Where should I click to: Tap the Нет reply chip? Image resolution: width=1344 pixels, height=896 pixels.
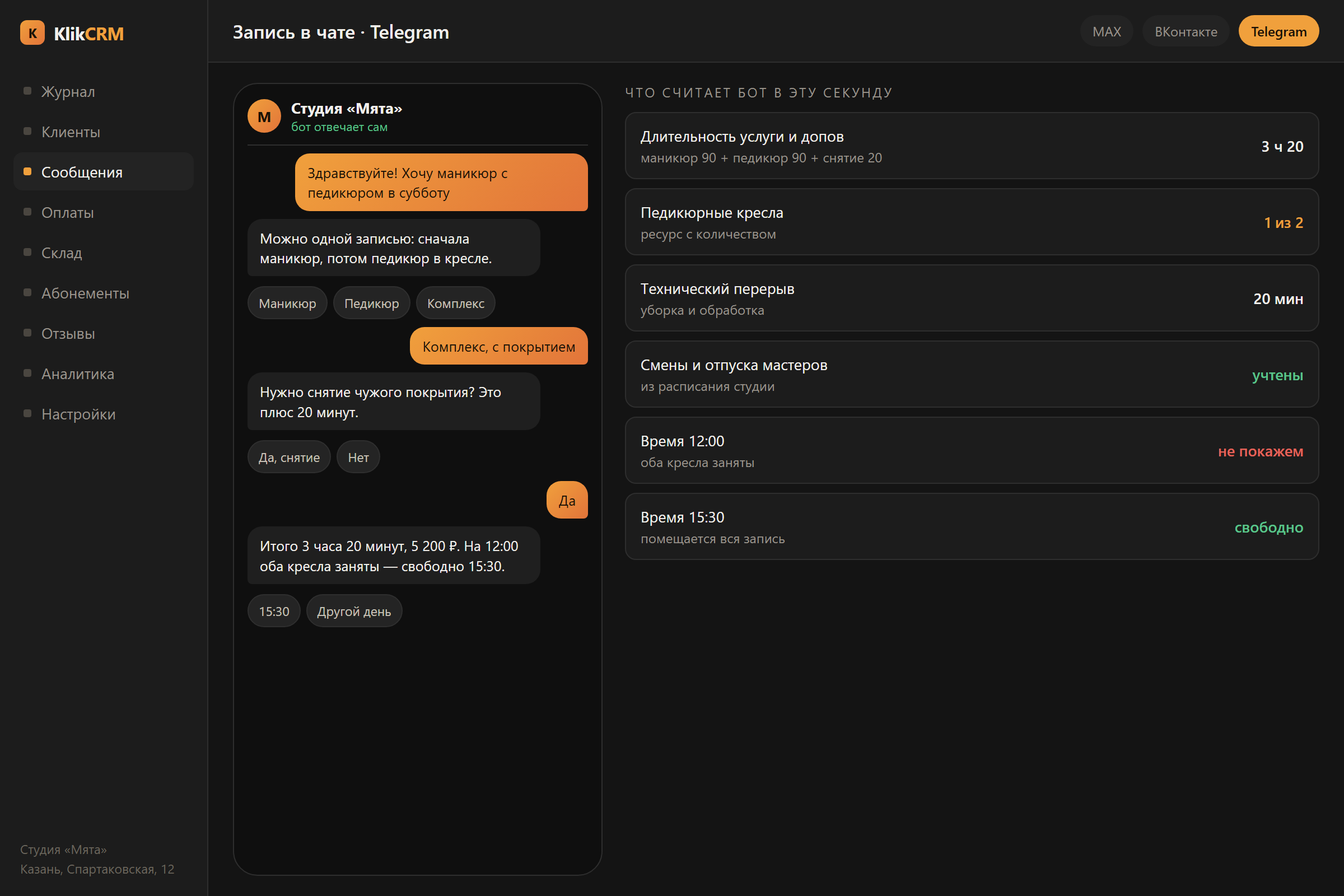click(x=358, y=457)
